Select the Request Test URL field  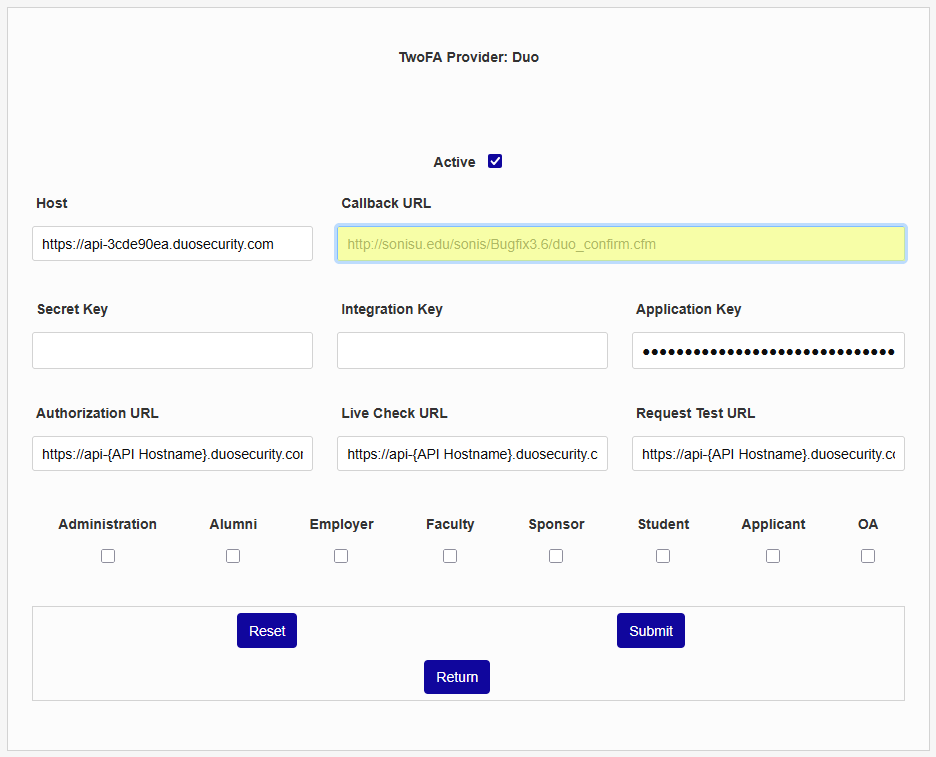[768, 454]
